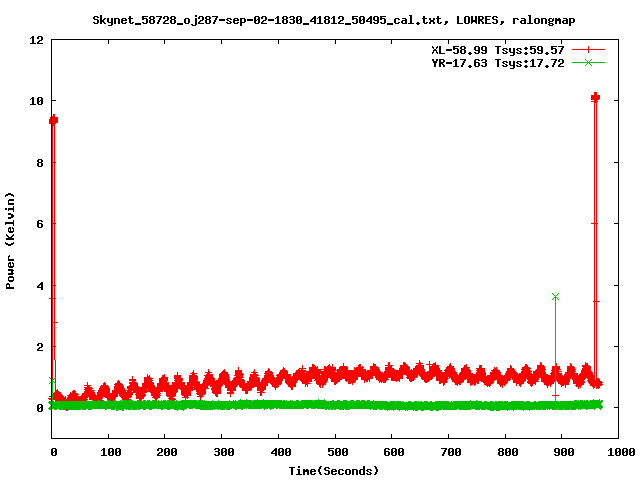Click the x-axis tick label 100
Viewport: 640px width, 480px height.
click(110, 452)
